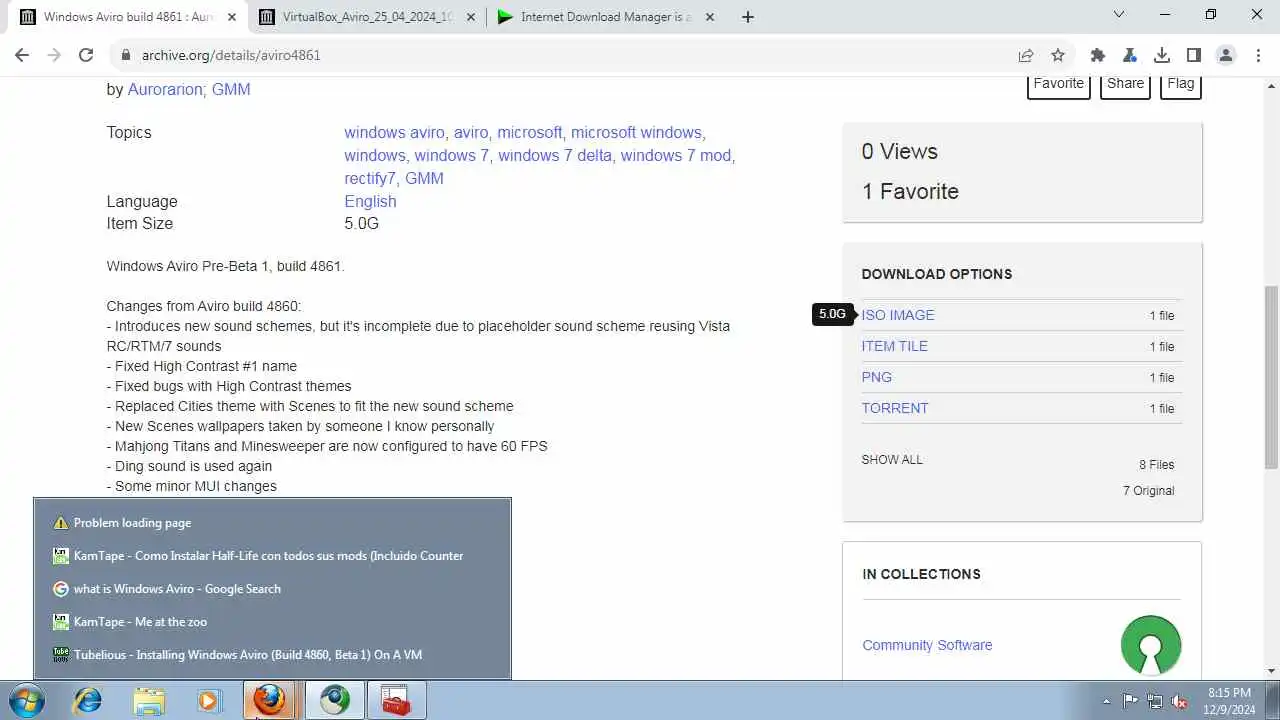Click the archive.org address bar
The width and height of the screenshot is (1280, 720).
click(x=560, y=55)
